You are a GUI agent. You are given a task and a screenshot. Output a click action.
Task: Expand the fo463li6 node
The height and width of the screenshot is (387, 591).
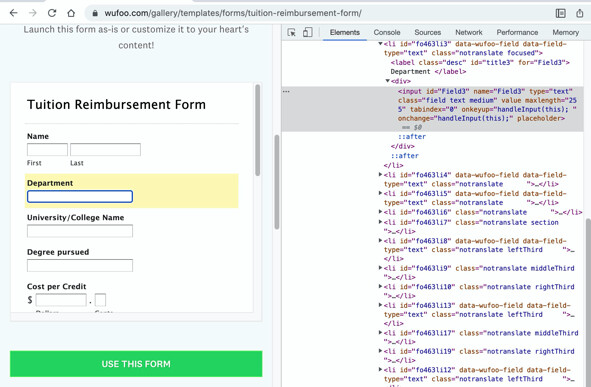point(380,212)
